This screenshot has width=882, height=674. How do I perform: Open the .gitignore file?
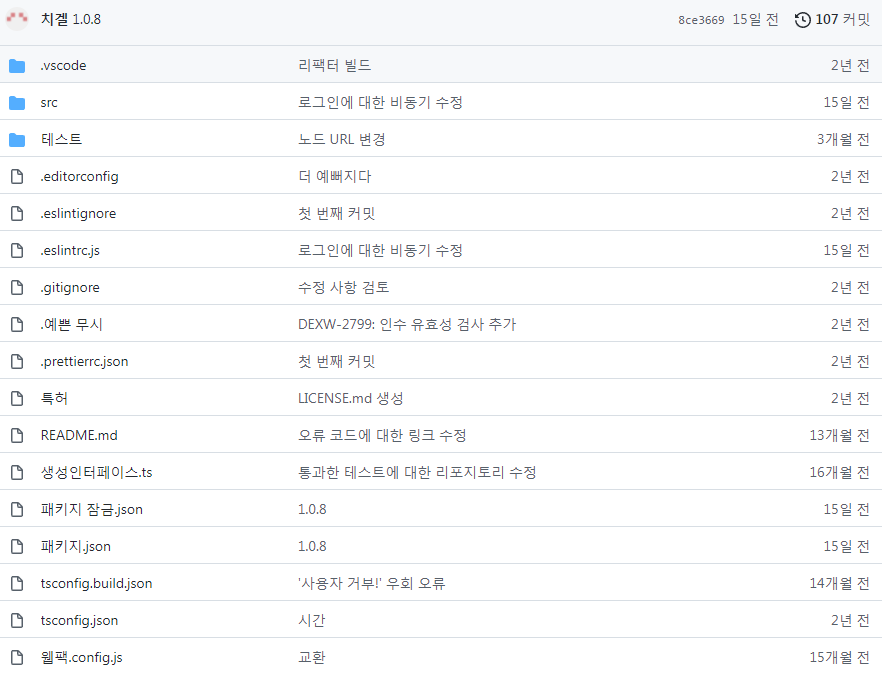click(x=70, y=287)
